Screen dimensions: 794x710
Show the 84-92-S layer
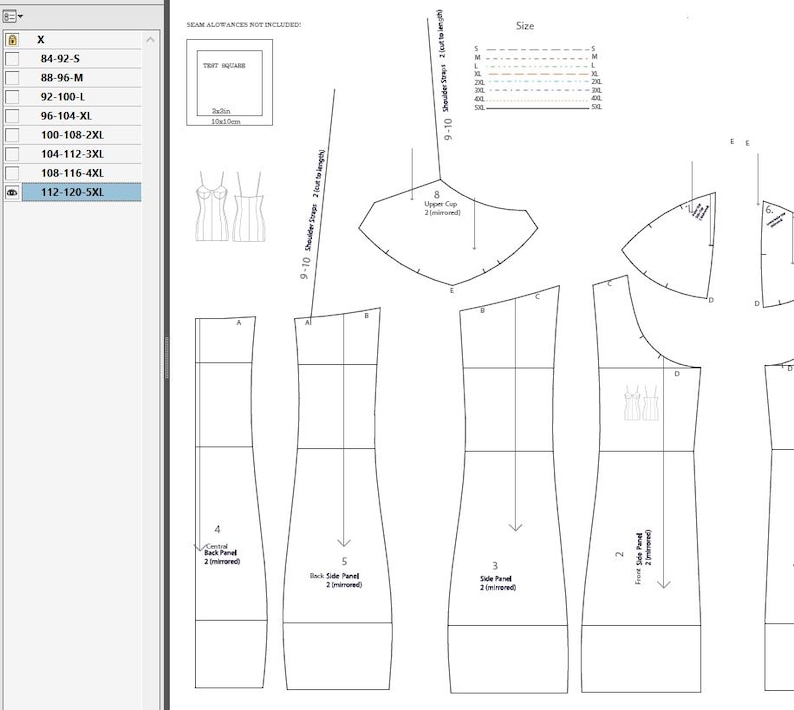(x=12, y=59)
